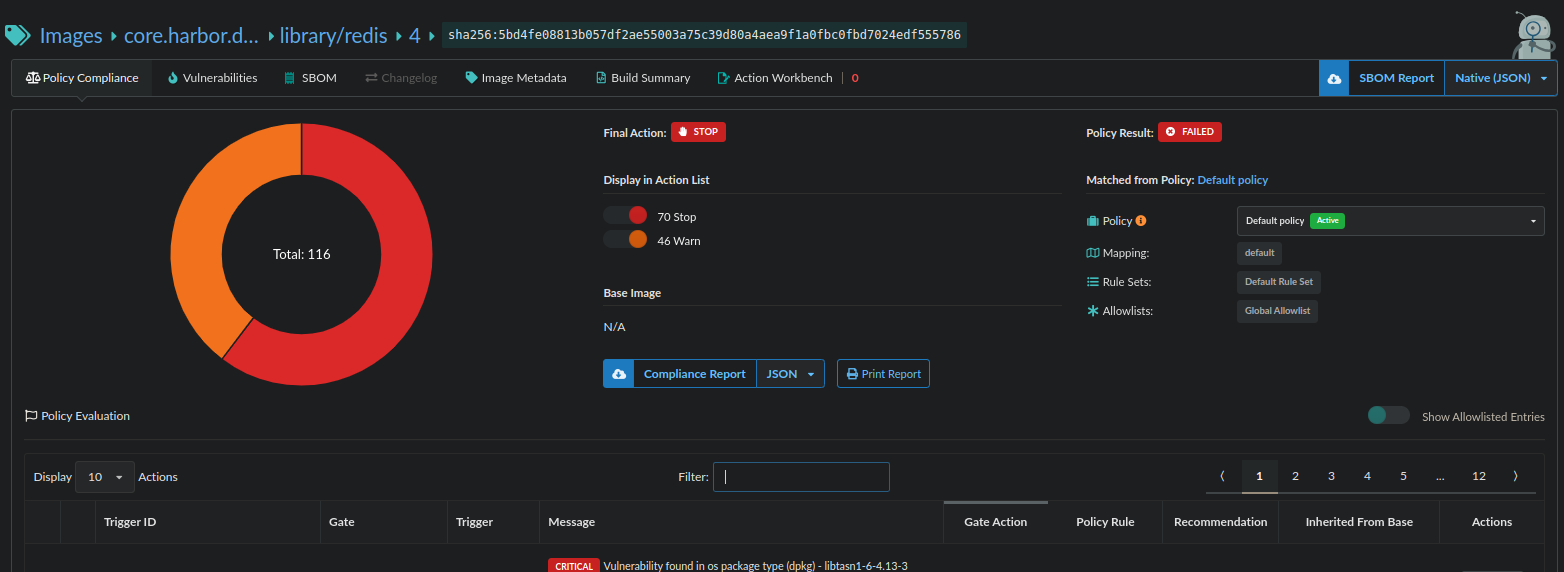This screenshot has height=572, width=1564.
Task: Open the Image Metadata tab
Action: (x=516, y=78)
